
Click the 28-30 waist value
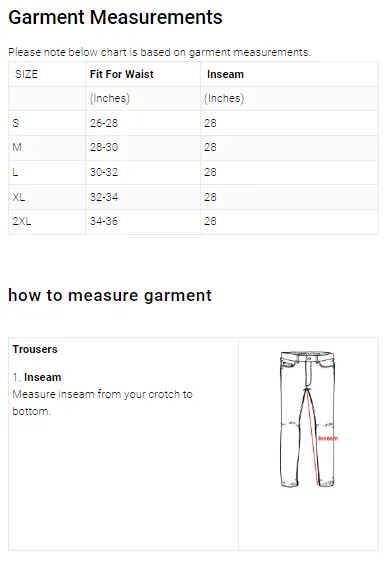[104, 147]
